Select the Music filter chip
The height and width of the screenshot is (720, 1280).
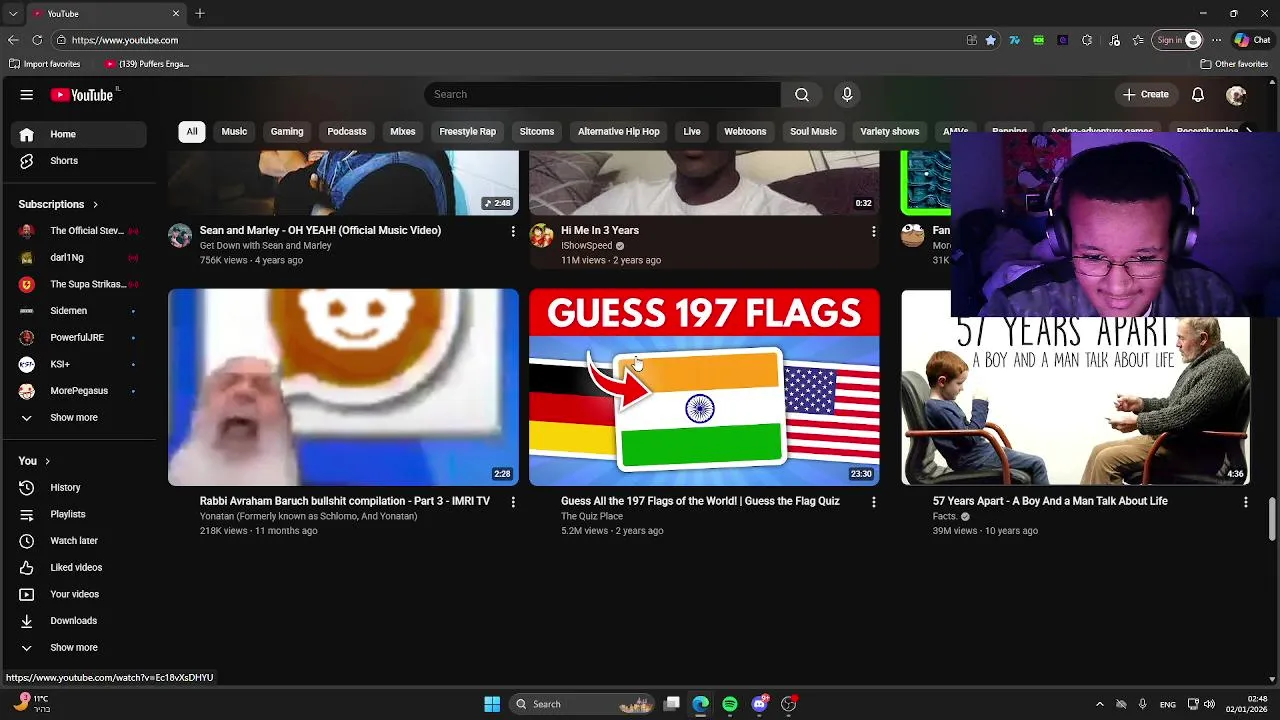[234, 131]
